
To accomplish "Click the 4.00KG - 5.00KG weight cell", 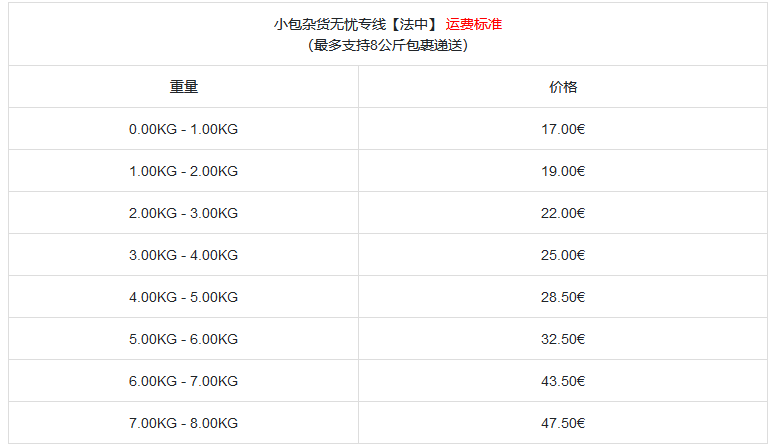I will 184,297.
